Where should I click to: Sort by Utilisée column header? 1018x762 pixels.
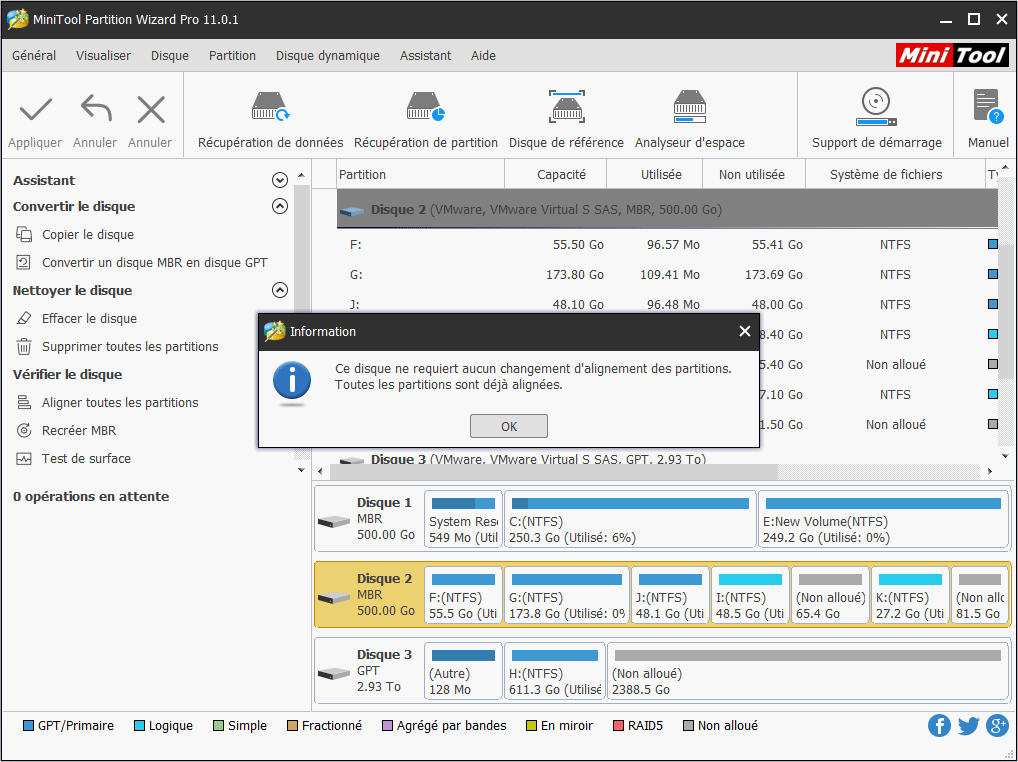coord(654,175)
